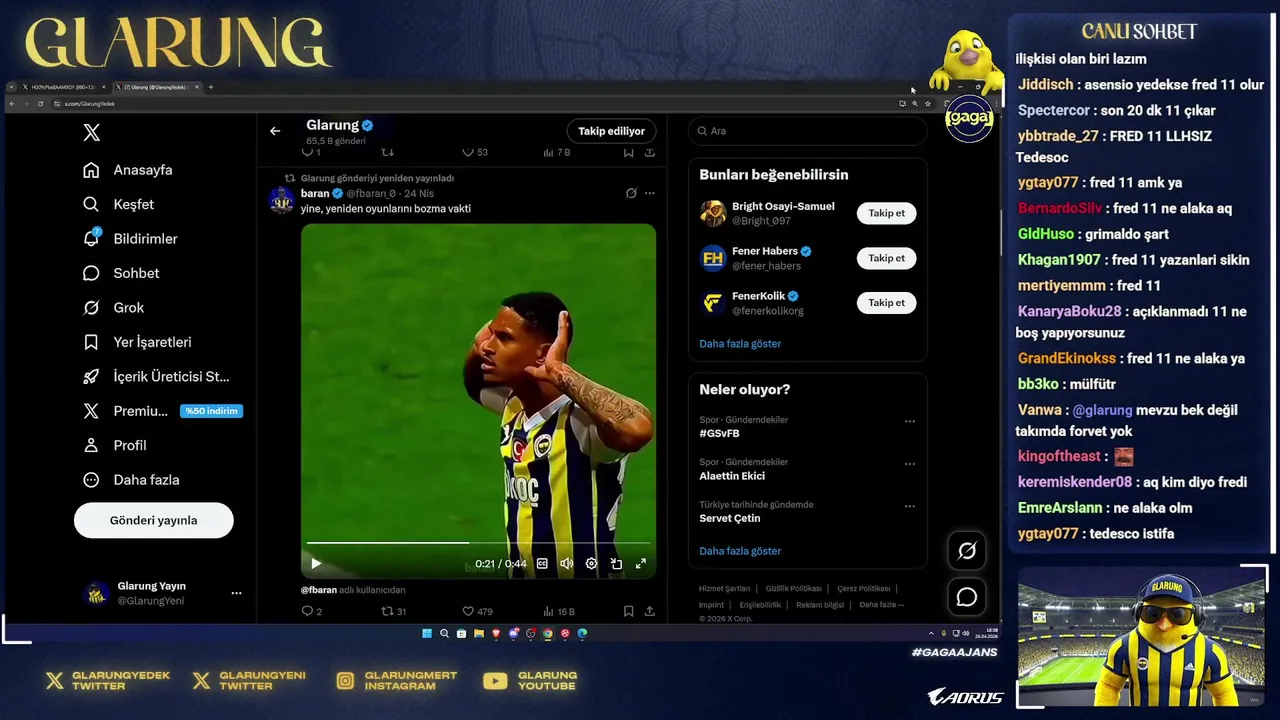Open Profil page
The width and height of the screenshot is (1280, 720).
point(115,445)
